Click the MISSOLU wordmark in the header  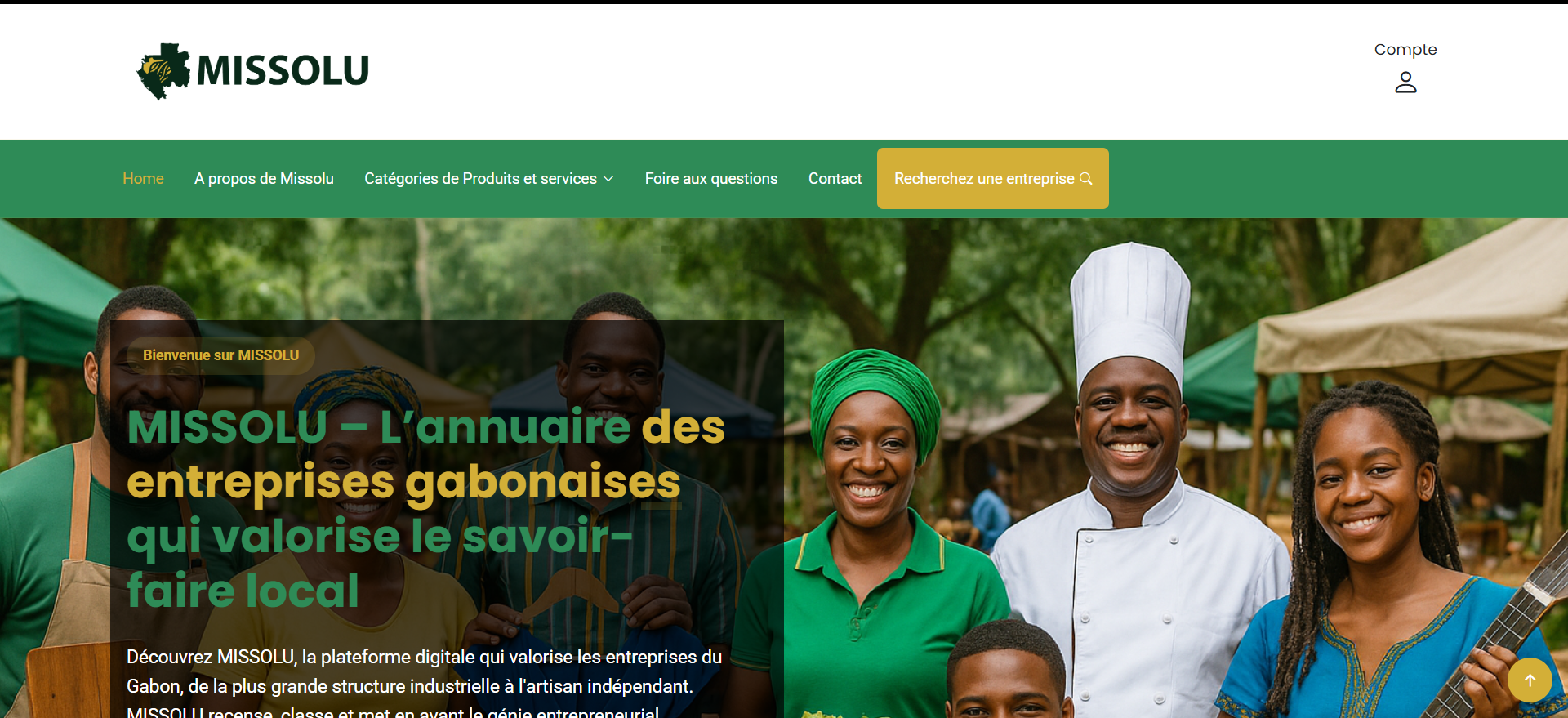point(283,70)
